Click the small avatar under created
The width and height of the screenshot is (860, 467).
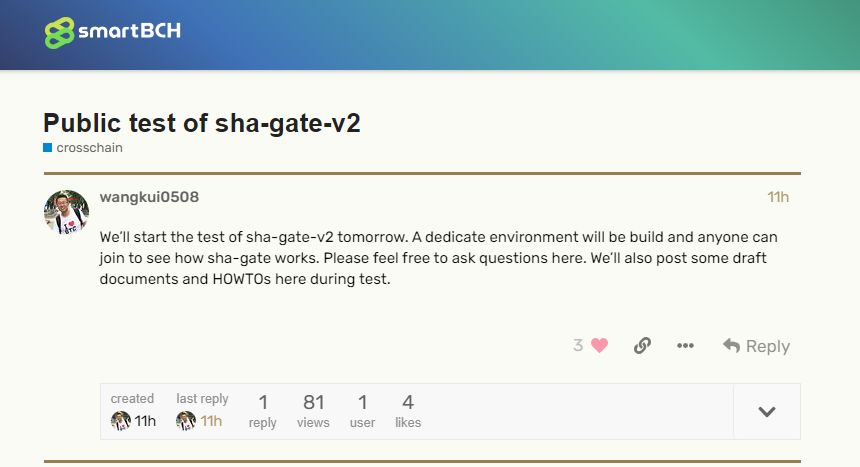pyautogui.click(x=121, y=421)
